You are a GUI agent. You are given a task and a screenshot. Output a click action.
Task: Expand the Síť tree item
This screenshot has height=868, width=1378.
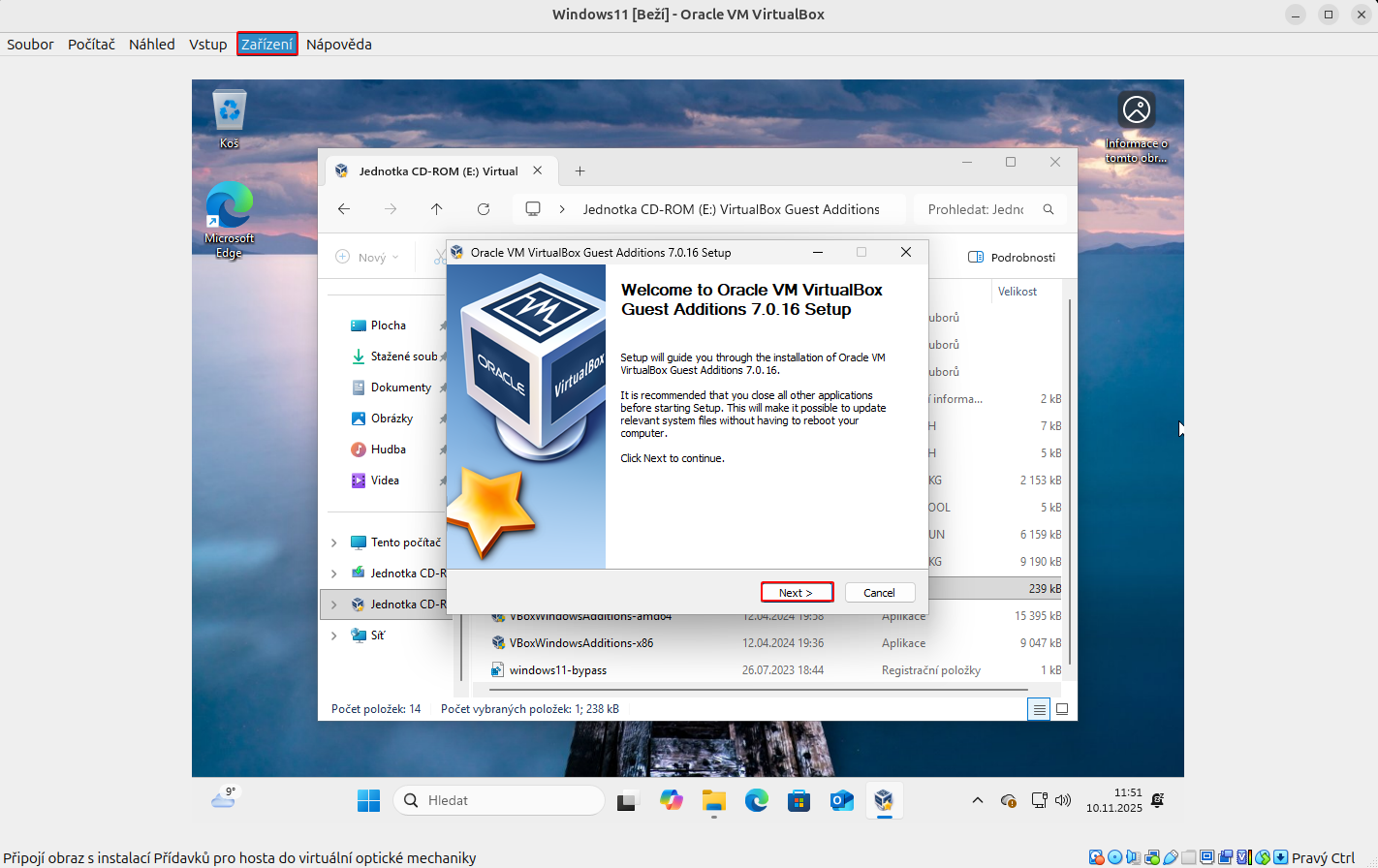[x=334, y=635]
